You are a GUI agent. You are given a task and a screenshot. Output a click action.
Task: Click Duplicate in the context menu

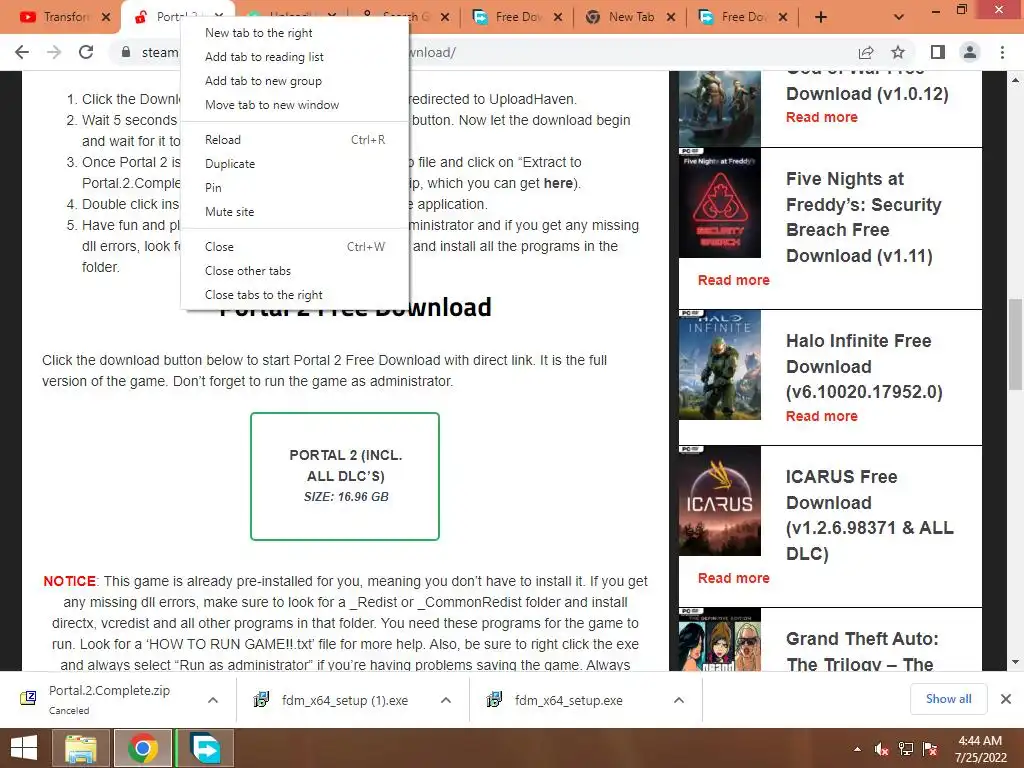tap(295, 164)
